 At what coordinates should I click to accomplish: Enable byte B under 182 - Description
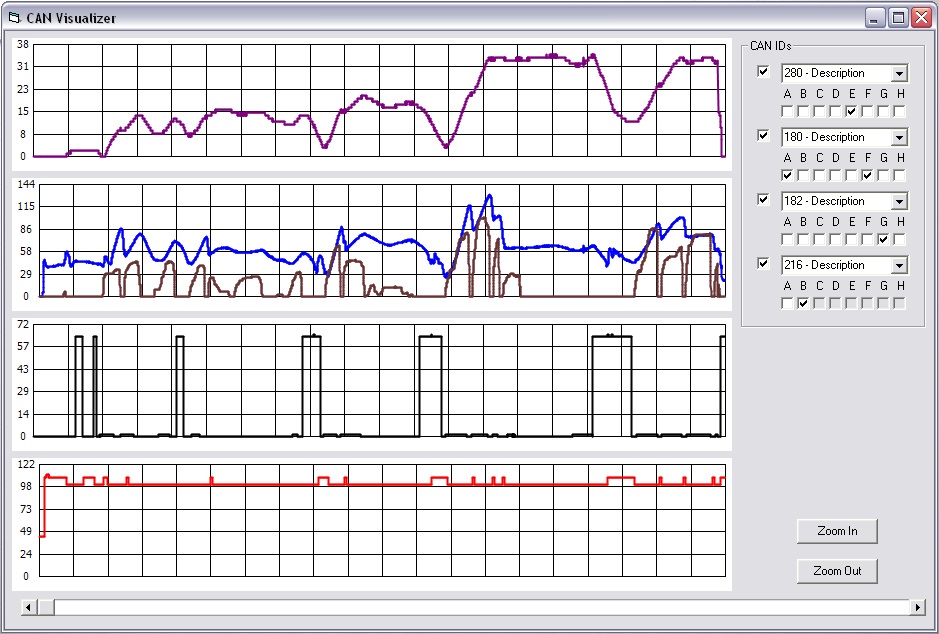[803, 239]
